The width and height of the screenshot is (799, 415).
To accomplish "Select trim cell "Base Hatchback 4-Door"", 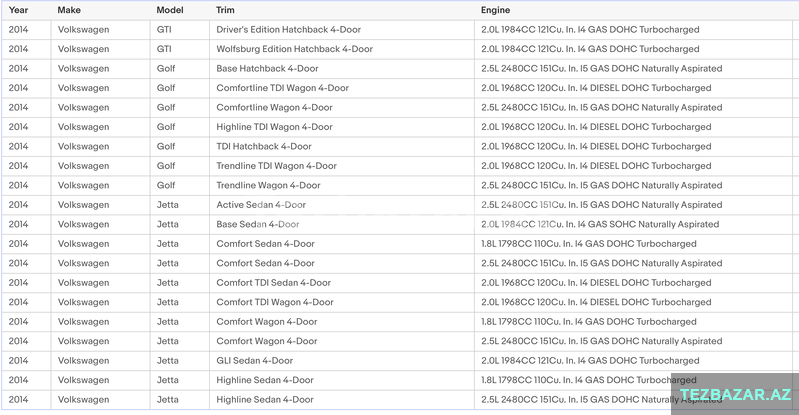I will (267, 68).
